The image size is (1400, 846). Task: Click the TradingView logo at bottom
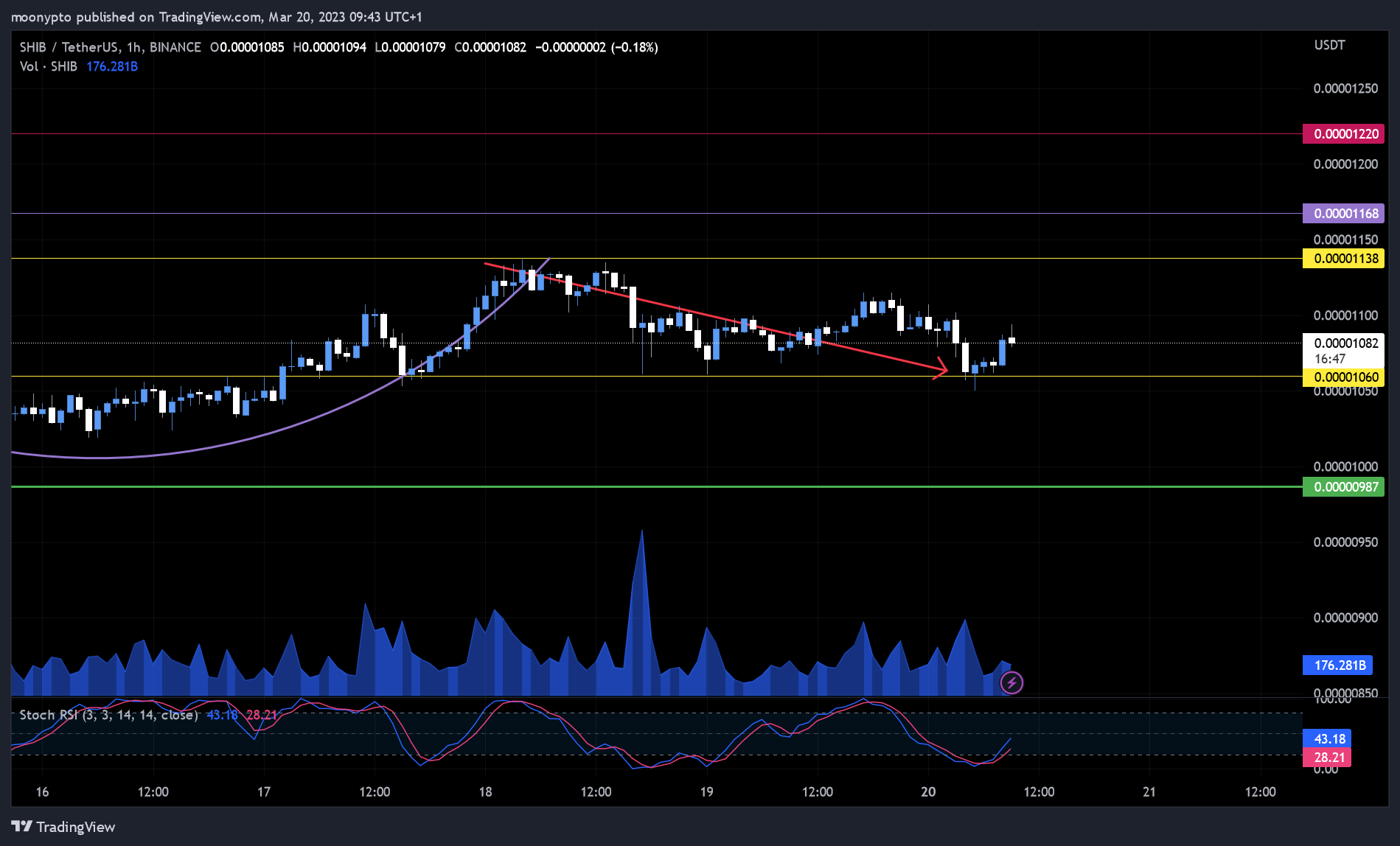point(63,827)
